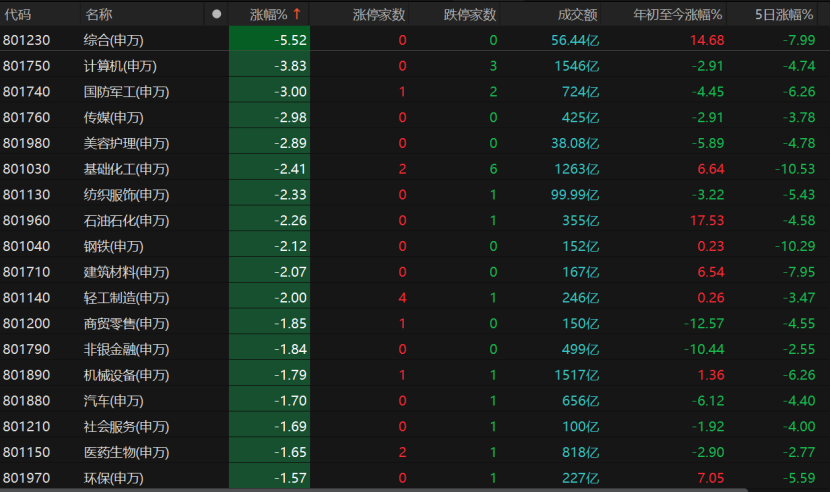Click the circle dot icon in header
831x492 pixels.
point(217,15)
